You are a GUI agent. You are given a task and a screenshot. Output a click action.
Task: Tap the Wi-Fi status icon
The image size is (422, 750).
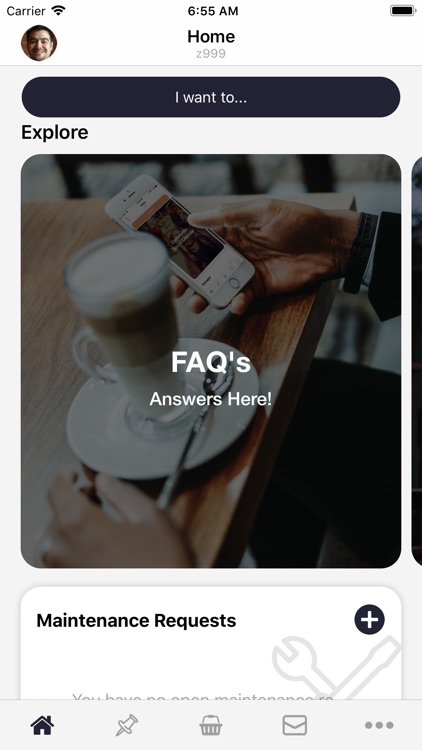coord(58,11)
